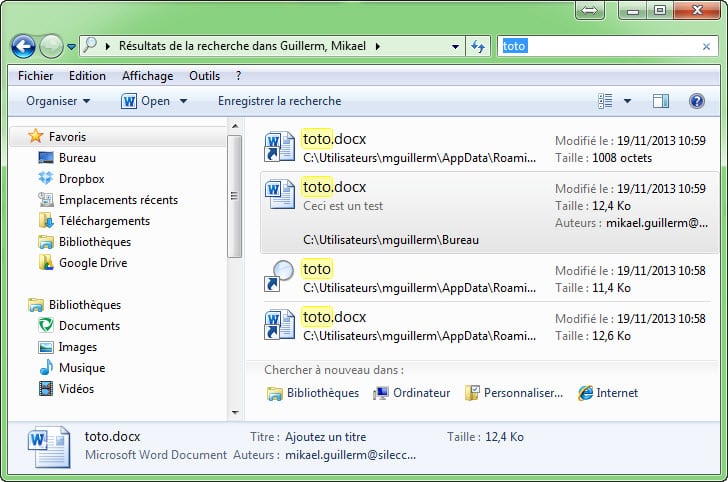The height and width of the screenshot is (482, 728).
Task: Open Téléchargements folder
Action: [104, 221]
